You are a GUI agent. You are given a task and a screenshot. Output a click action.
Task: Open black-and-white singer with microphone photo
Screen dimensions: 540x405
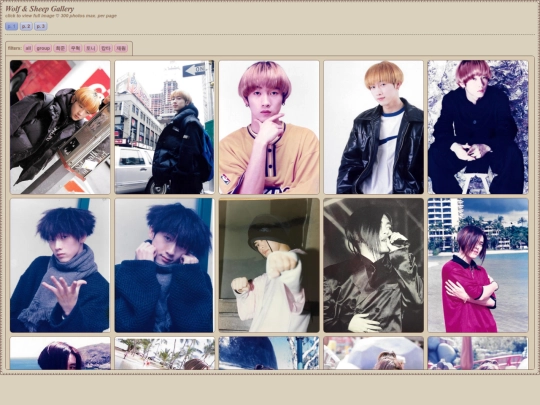(374, 265)
